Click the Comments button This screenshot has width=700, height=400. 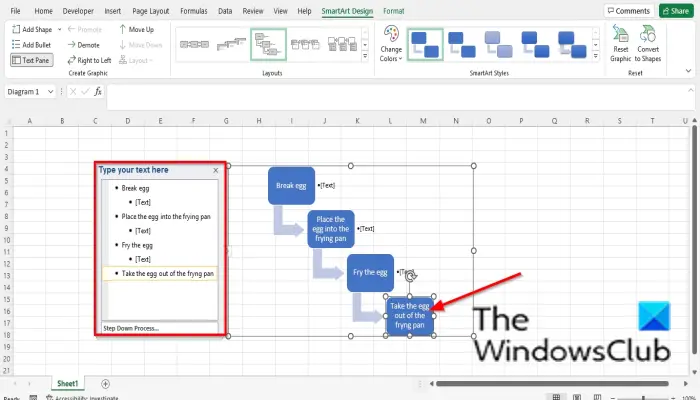pos(629,11)
